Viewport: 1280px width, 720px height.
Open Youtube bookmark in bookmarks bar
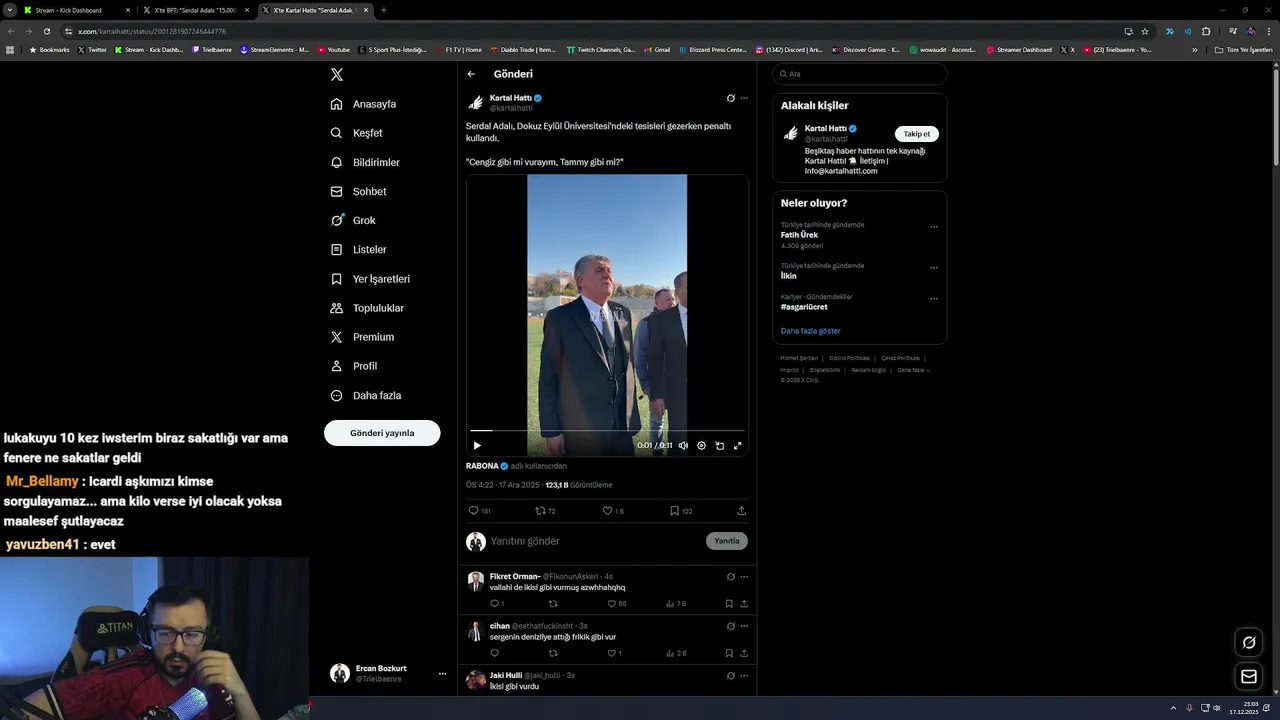pos(334,50)
